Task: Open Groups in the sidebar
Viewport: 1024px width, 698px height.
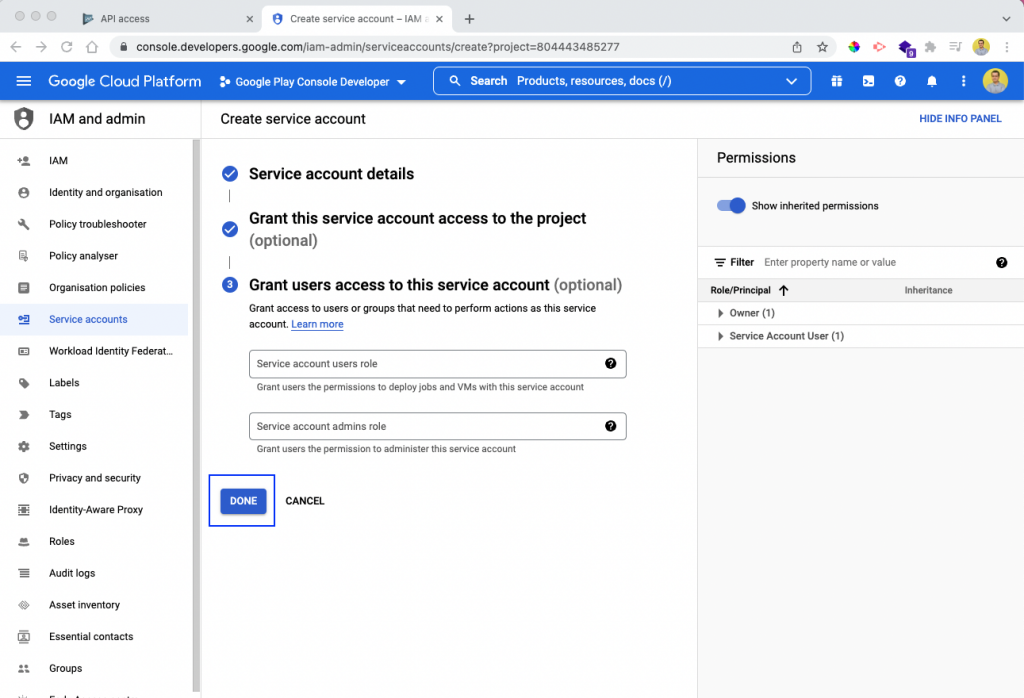Action: (94, 668)
